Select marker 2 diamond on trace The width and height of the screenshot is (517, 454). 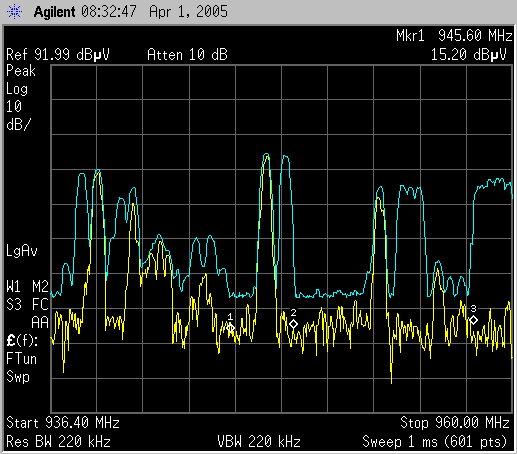click(x=293, y=324)
